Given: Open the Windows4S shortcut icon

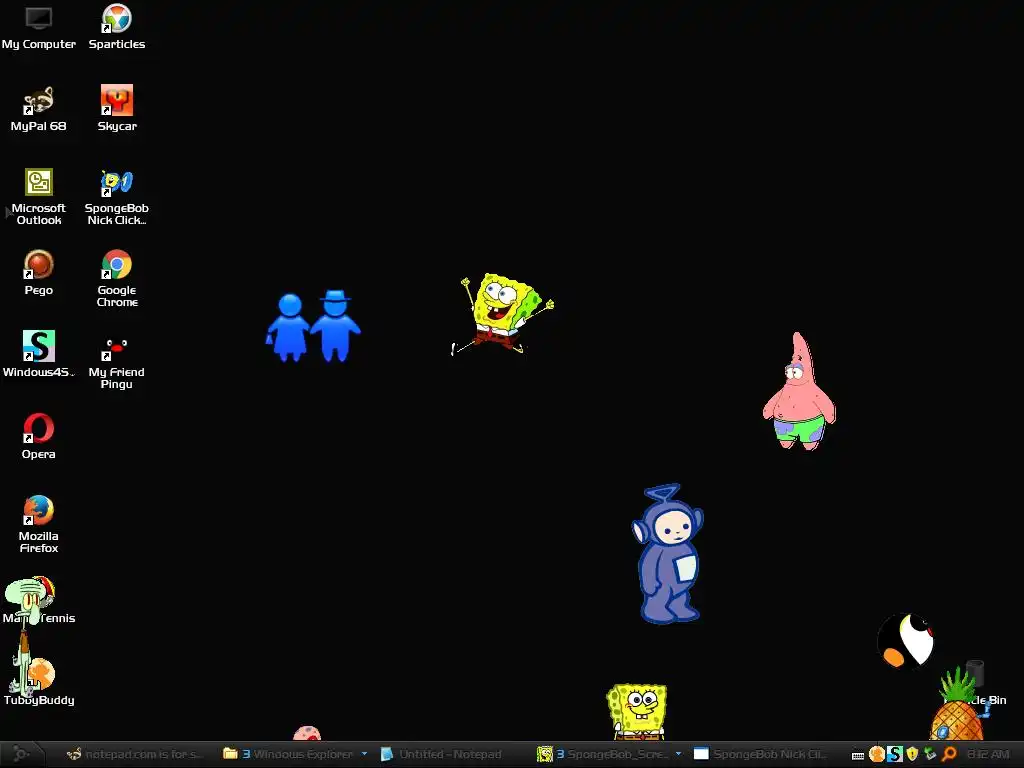Looking at the screenshot, I should (x=39, y=354).
